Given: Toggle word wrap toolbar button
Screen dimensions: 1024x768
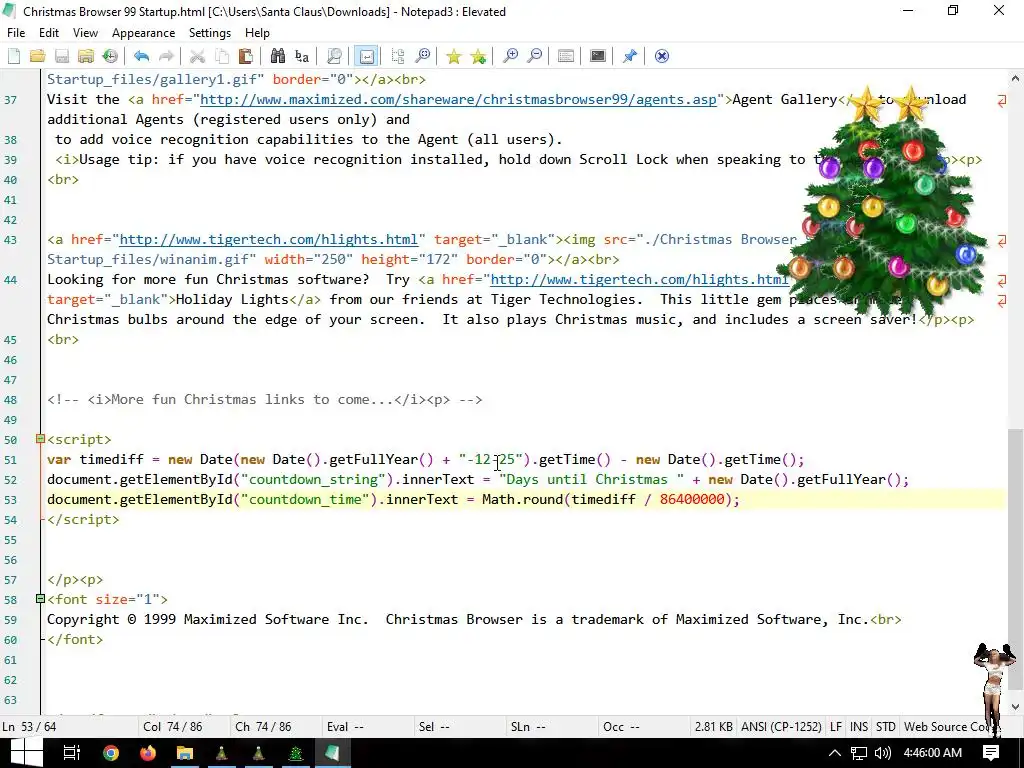Looking at the screenshot, I should coord(366,56).
